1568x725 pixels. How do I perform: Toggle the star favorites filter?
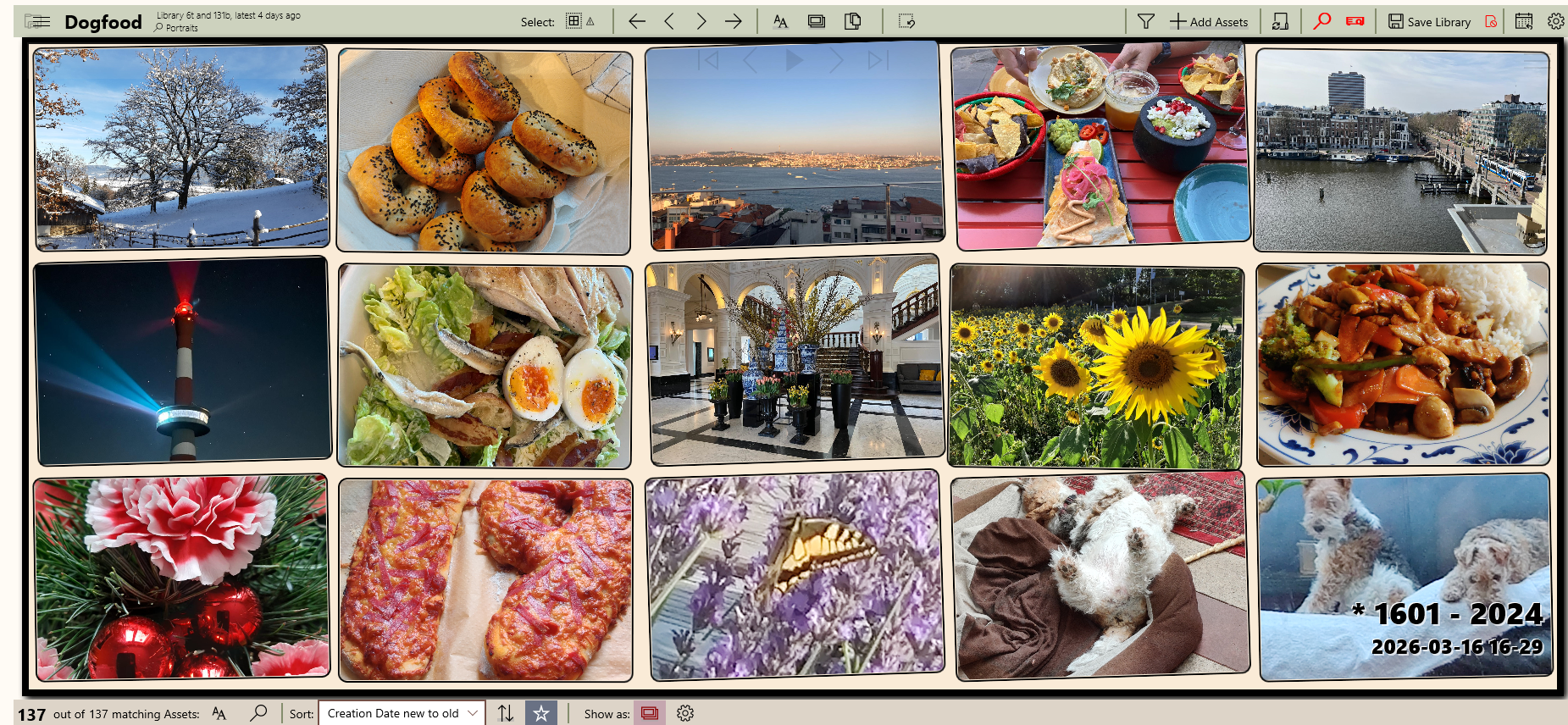[541, 713]
